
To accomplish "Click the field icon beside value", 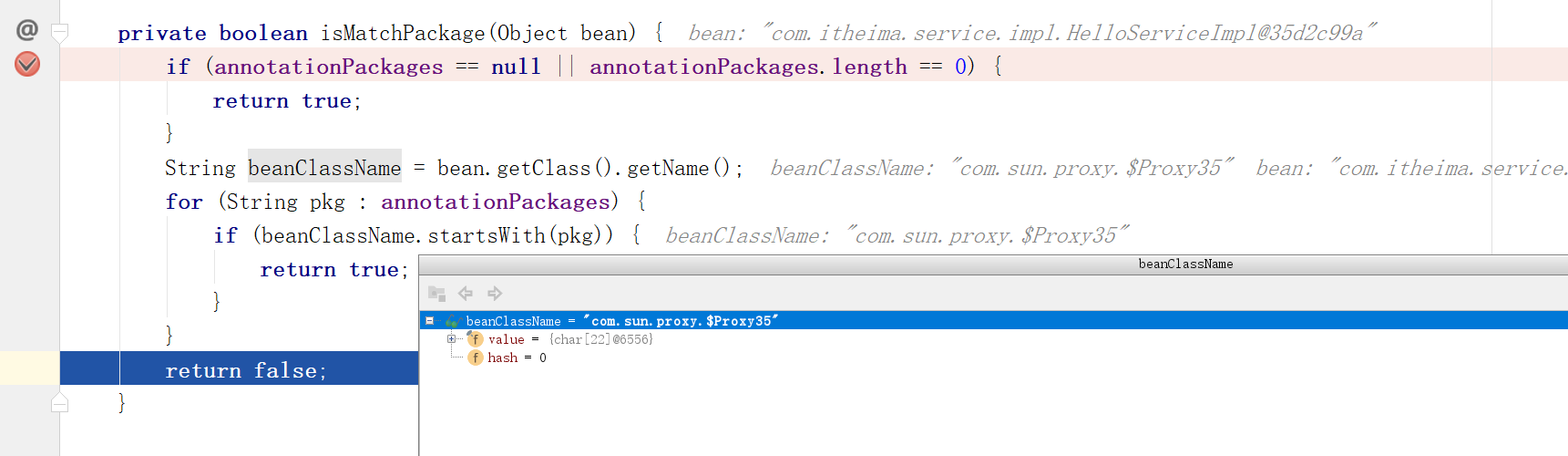I will pos(476,339).
